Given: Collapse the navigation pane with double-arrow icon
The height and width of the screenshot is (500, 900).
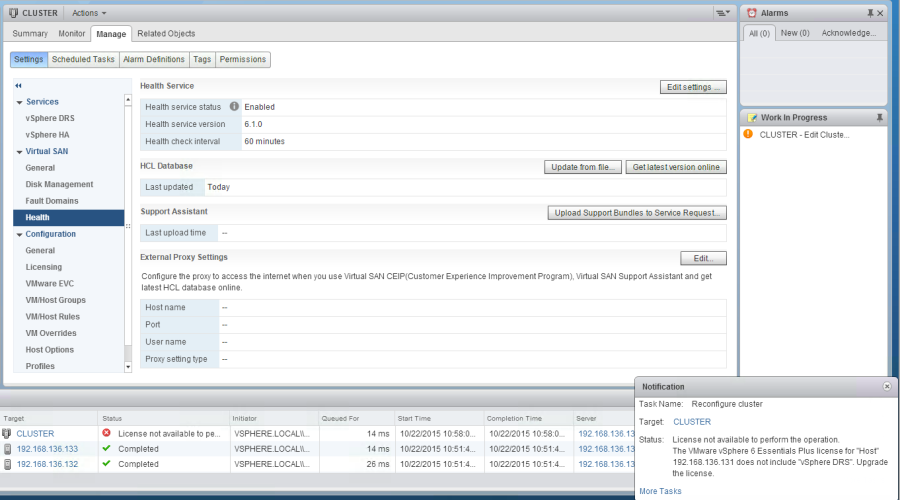Looking at the screenshot, I should [19, 86].
